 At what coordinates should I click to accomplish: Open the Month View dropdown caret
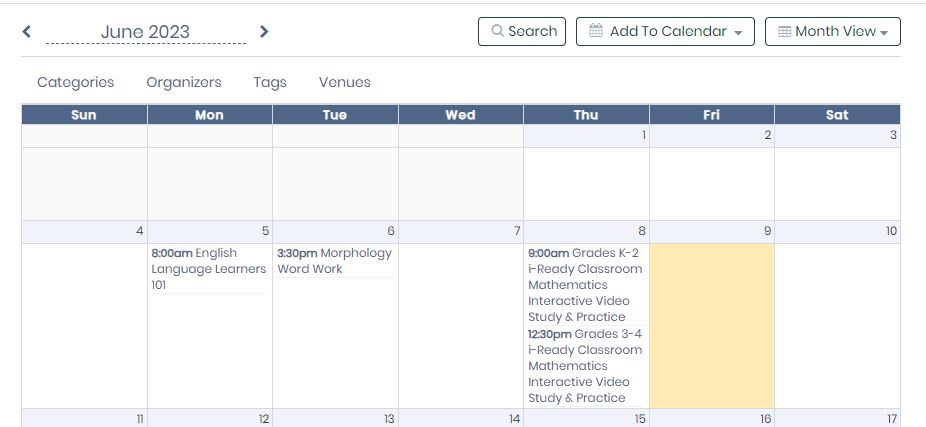point(884,33)
